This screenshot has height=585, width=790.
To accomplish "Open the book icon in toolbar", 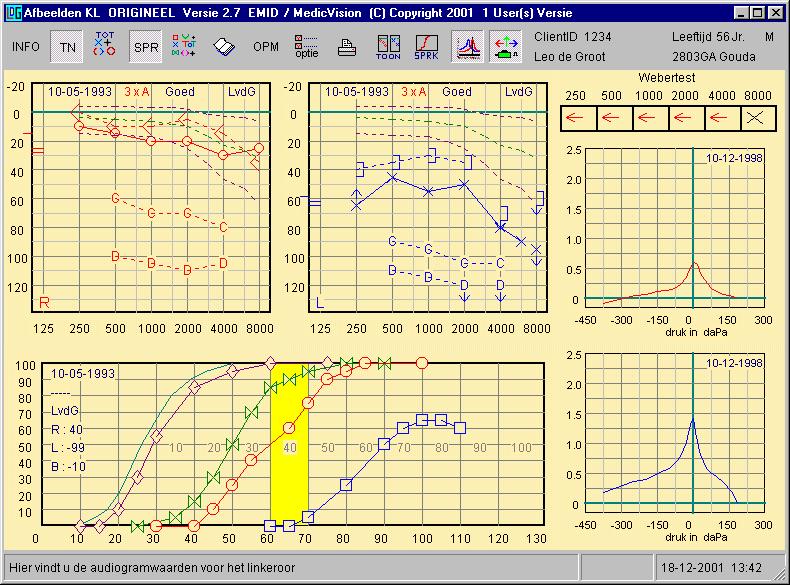I will tap(224, 47).
